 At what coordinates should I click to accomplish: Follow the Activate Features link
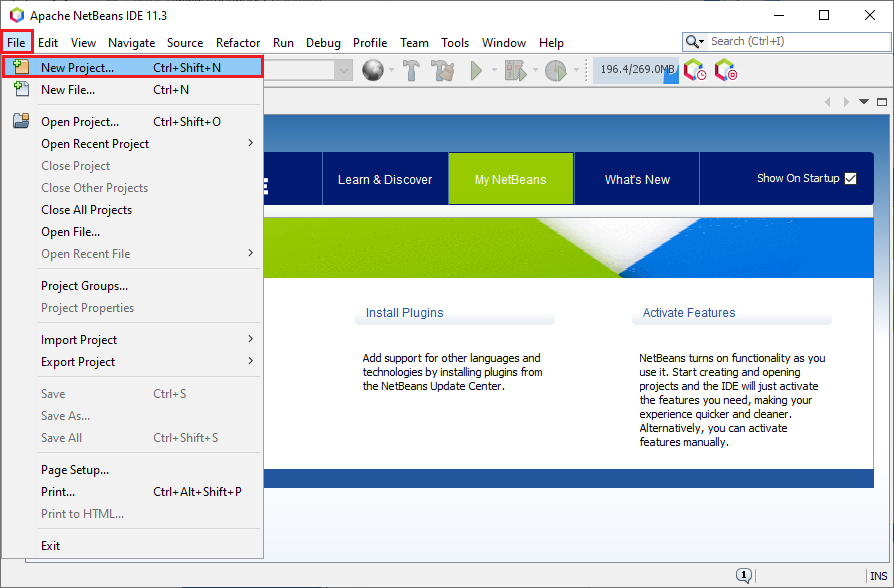coord(689,313)
